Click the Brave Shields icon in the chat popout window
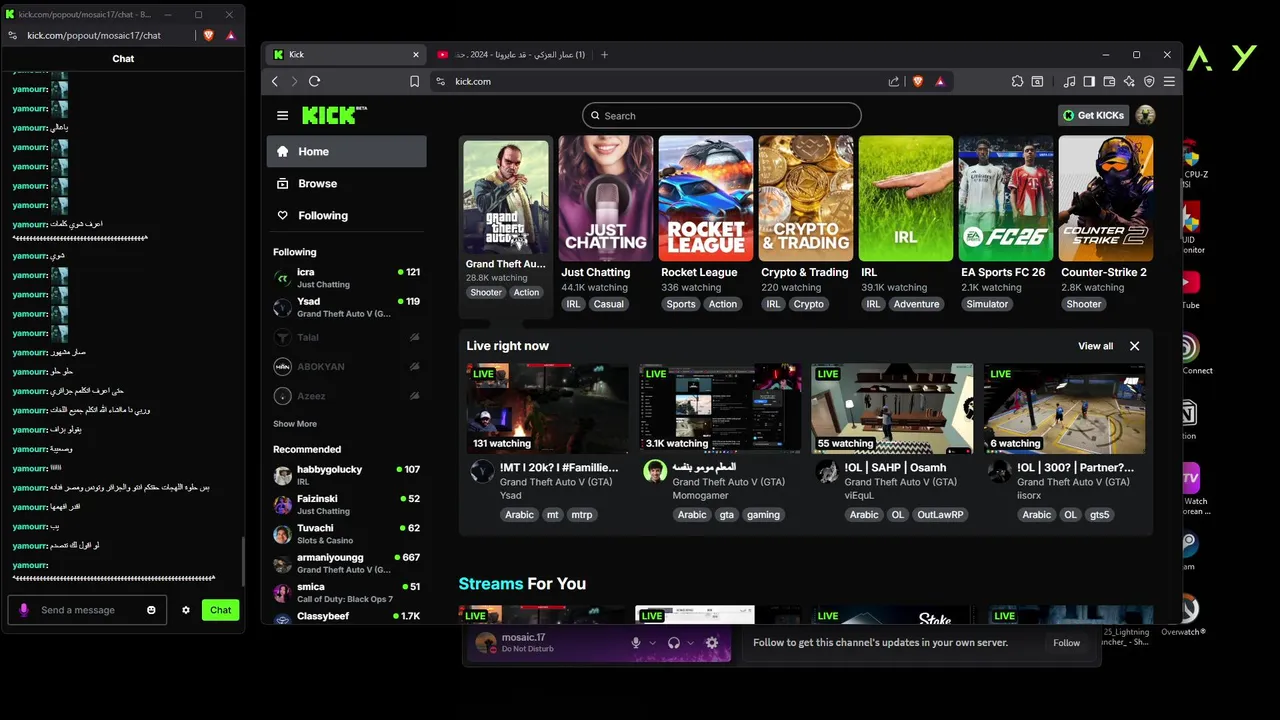Viewport: 1280px width, 720px height. coord(208,35)
